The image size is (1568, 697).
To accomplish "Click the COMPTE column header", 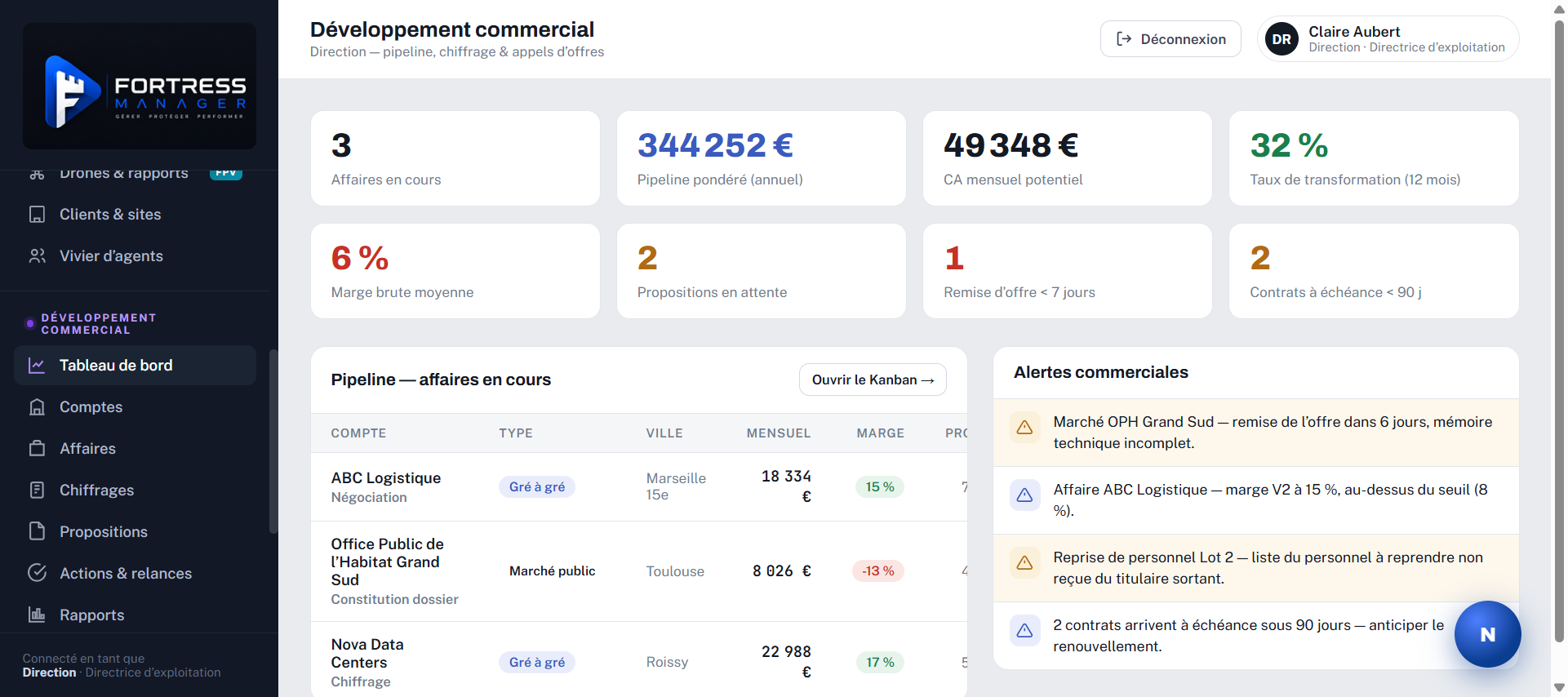I will point(358,433).
